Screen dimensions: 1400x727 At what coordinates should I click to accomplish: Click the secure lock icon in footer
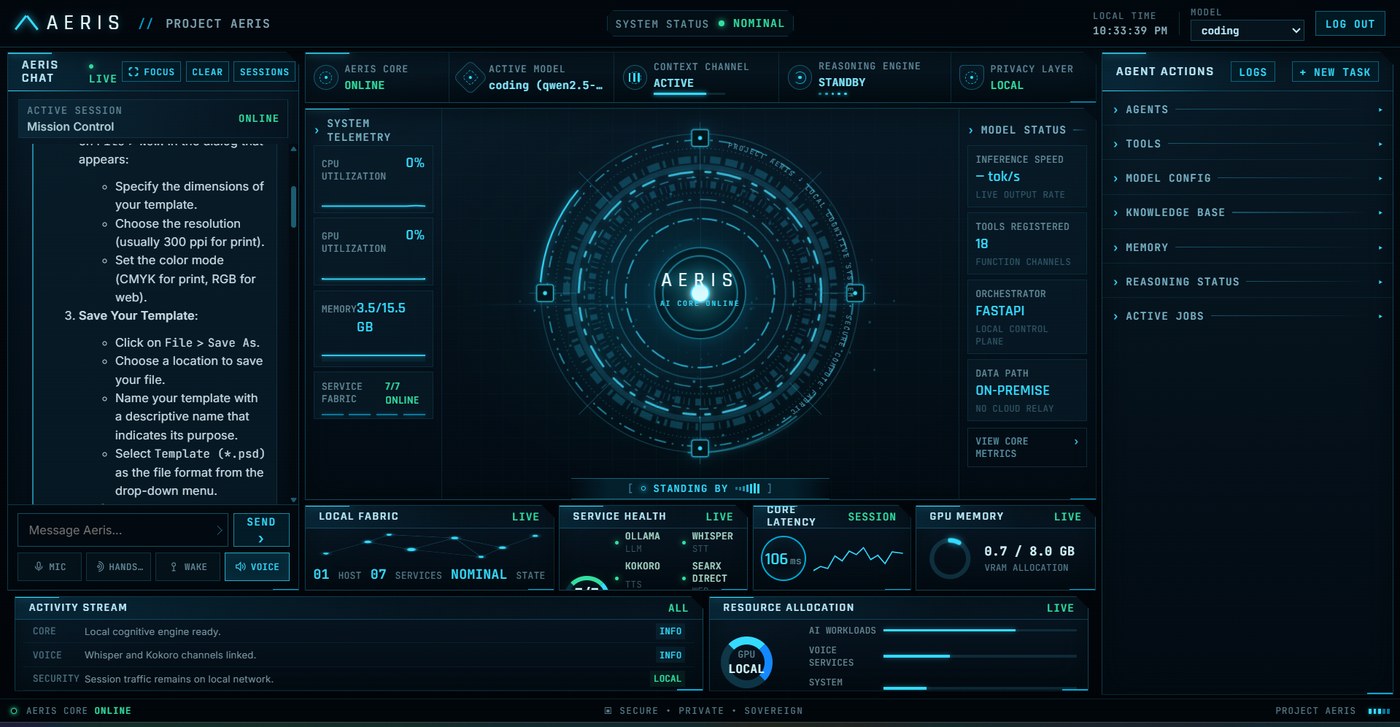[x=608, y=711]
